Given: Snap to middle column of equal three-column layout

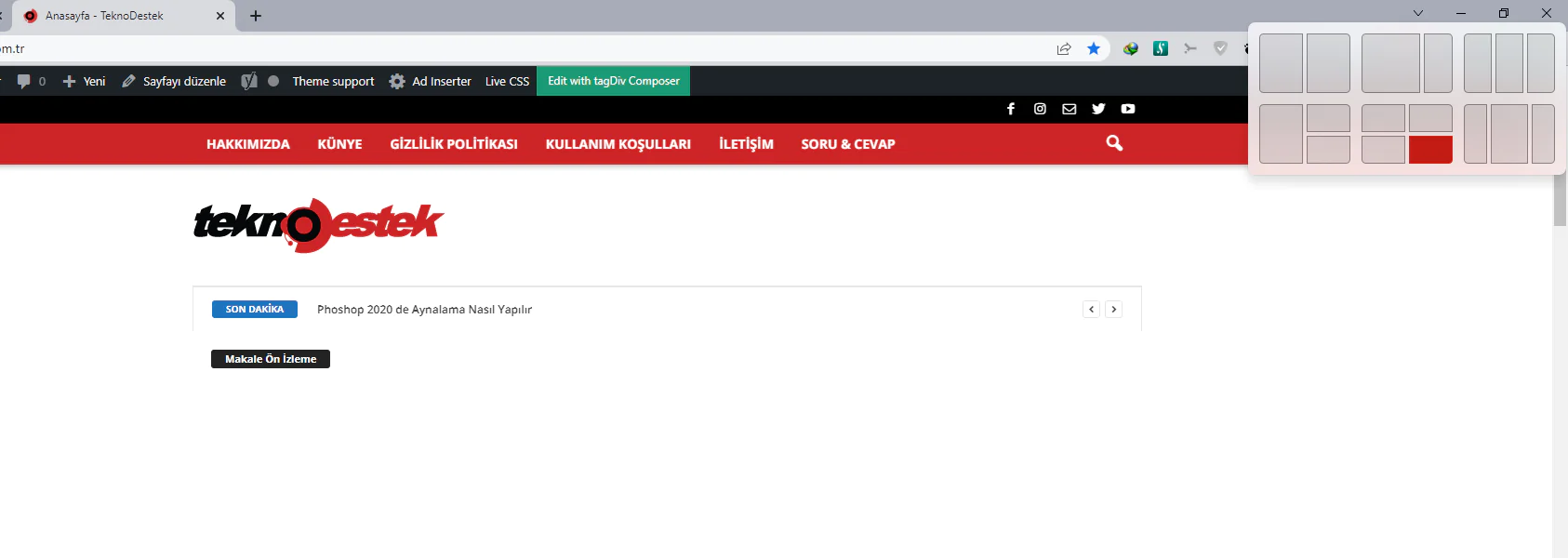Looking at the screenshot, I should 1509,63.
